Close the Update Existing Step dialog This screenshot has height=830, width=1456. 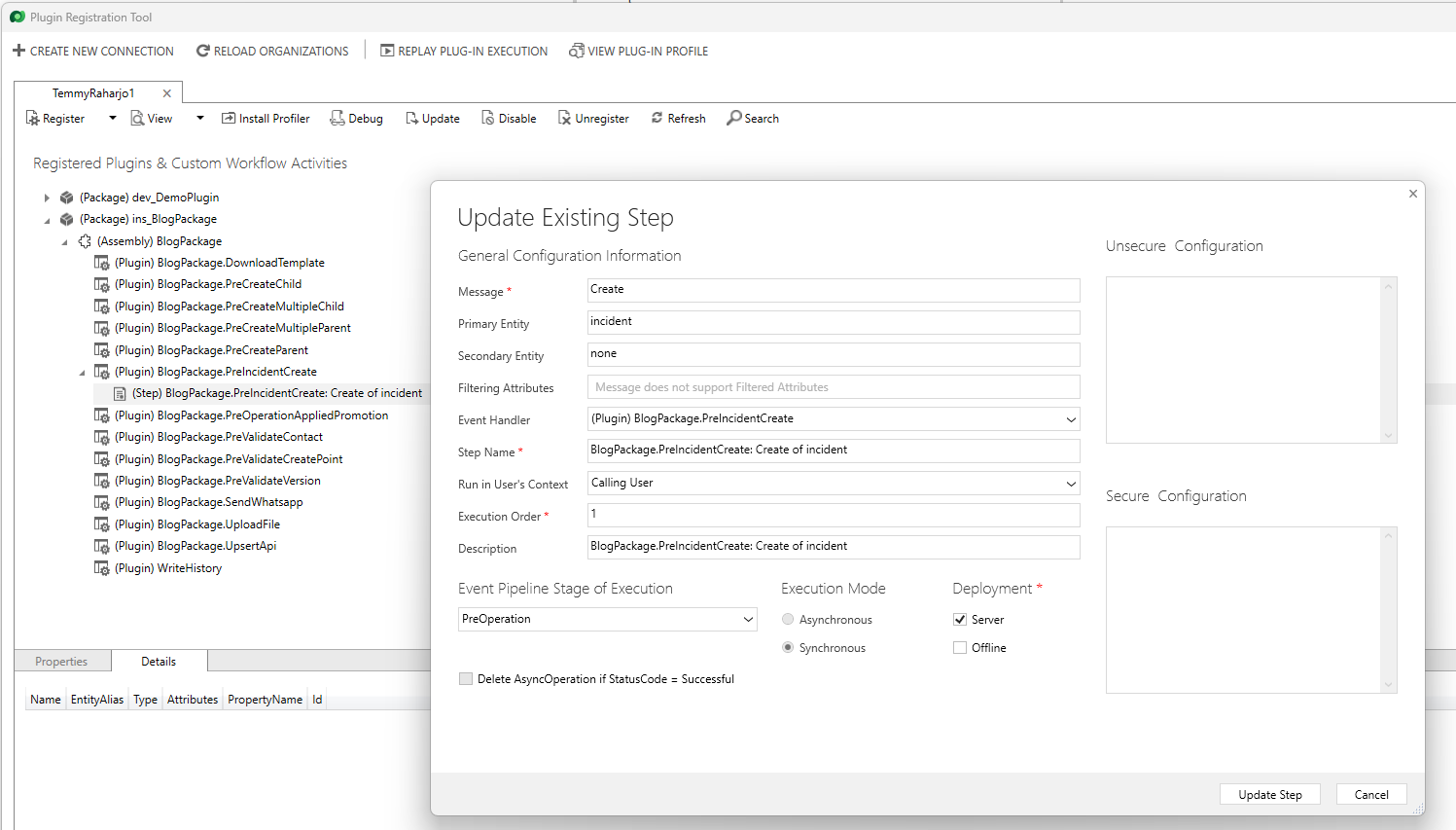pos(1413,194)
